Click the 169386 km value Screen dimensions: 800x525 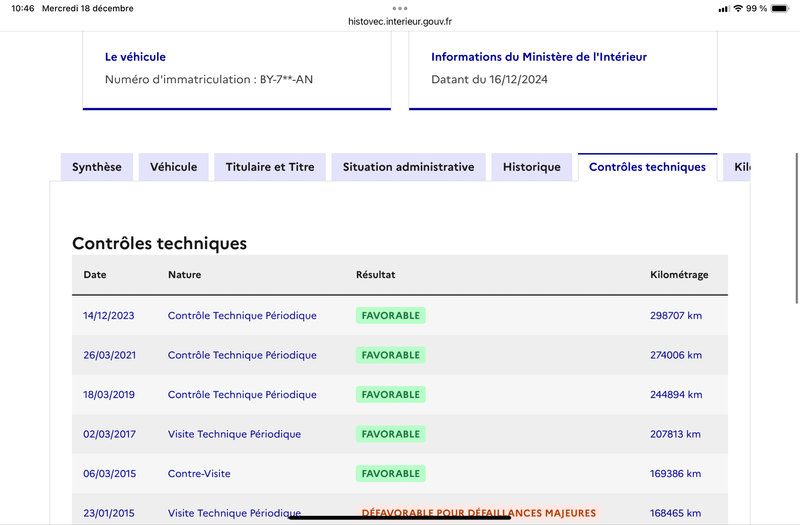(675, 473)
